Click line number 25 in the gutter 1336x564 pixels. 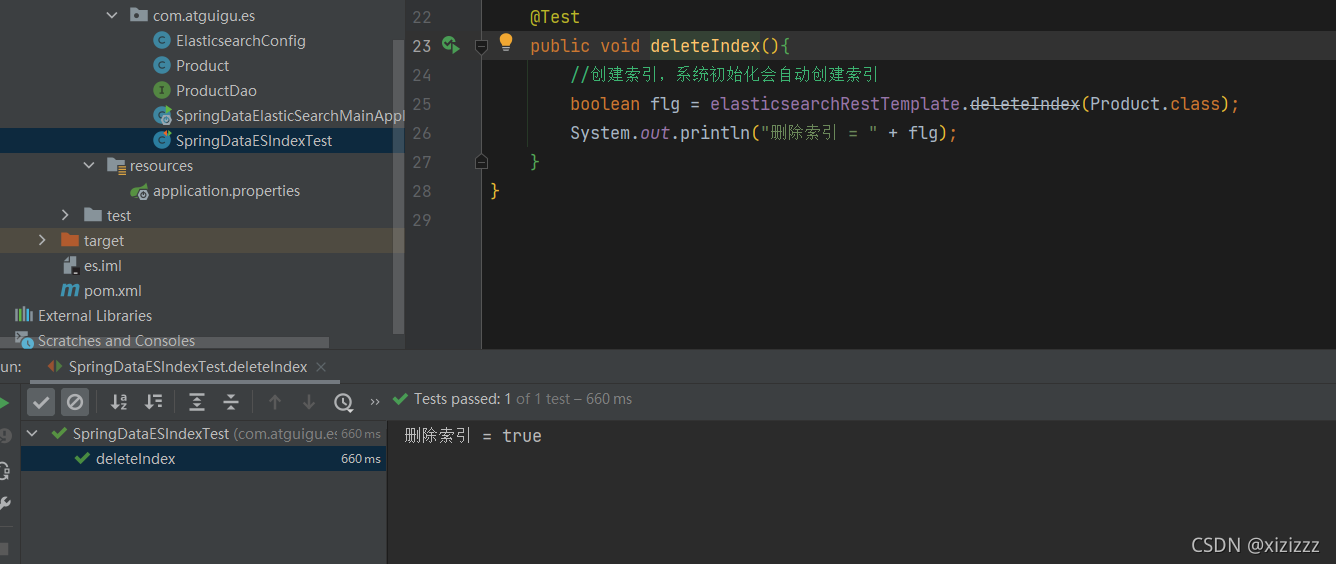point(421,104)
